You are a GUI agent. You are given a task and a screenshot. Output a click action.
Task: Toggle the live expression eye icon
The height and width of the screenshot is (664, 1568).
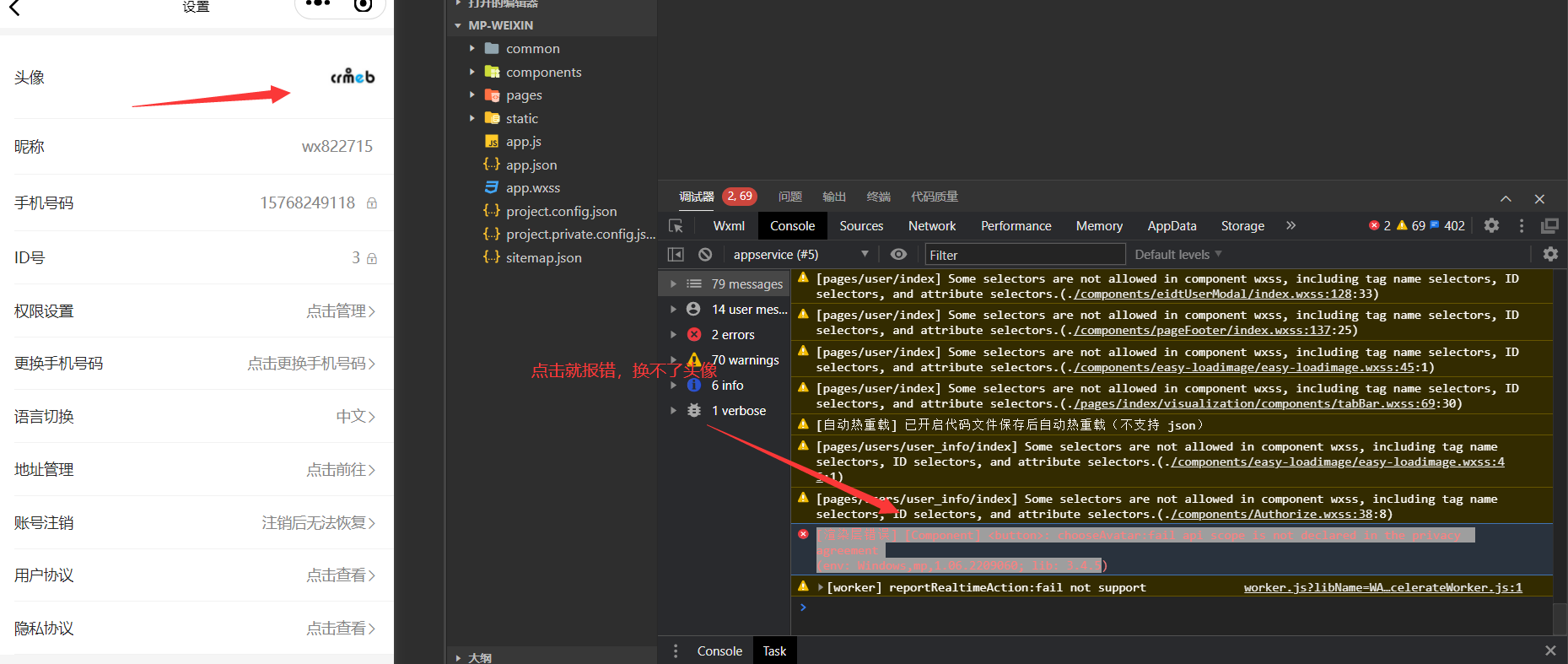click(898, 254)
